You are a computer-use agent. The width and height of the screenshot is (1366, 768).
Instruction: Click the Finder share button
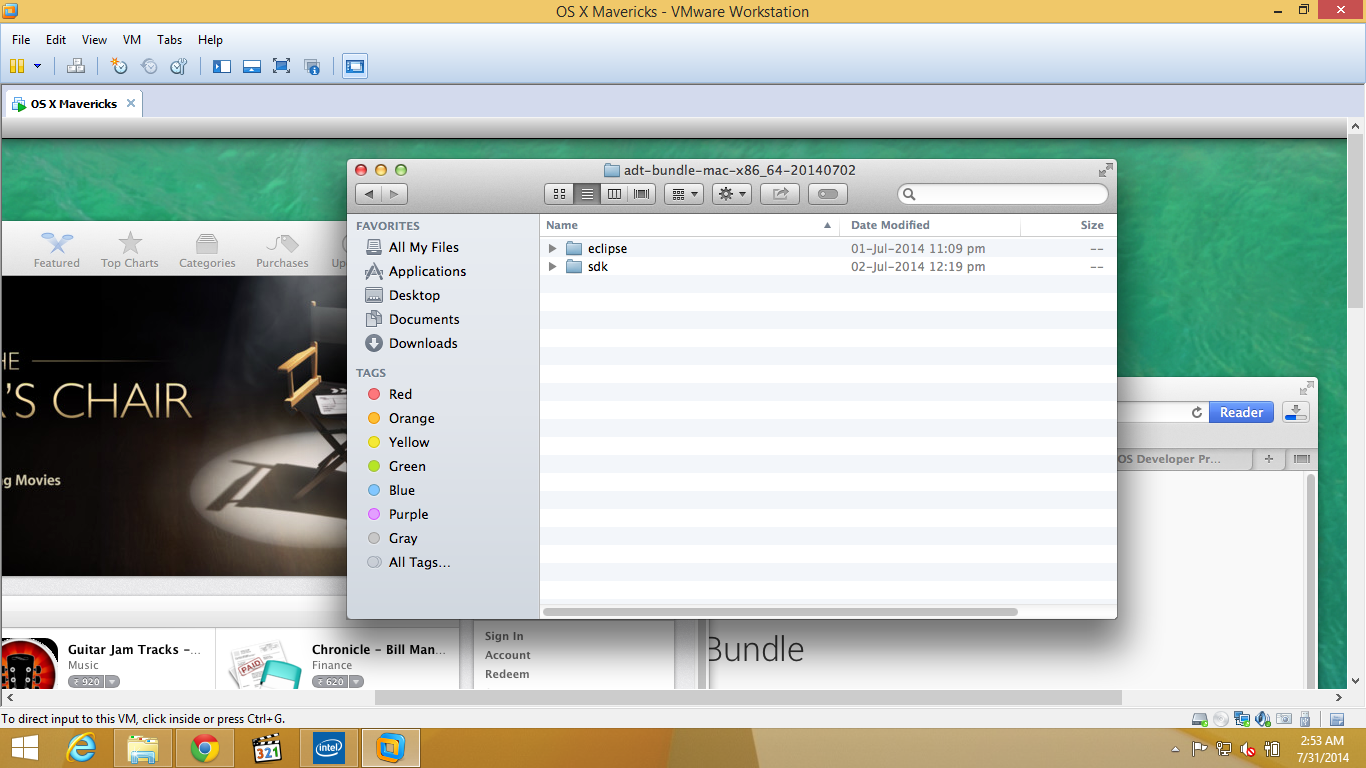tap(780, 194)
